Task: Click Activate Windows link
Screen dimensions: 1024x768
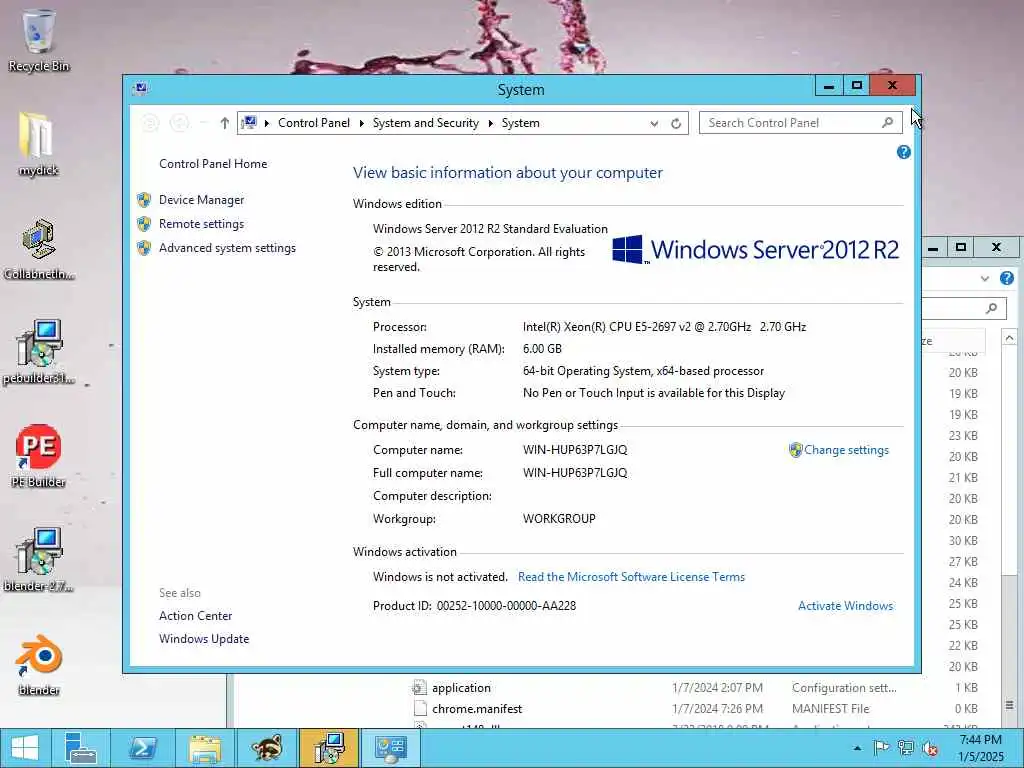Action: click(846, 605)
